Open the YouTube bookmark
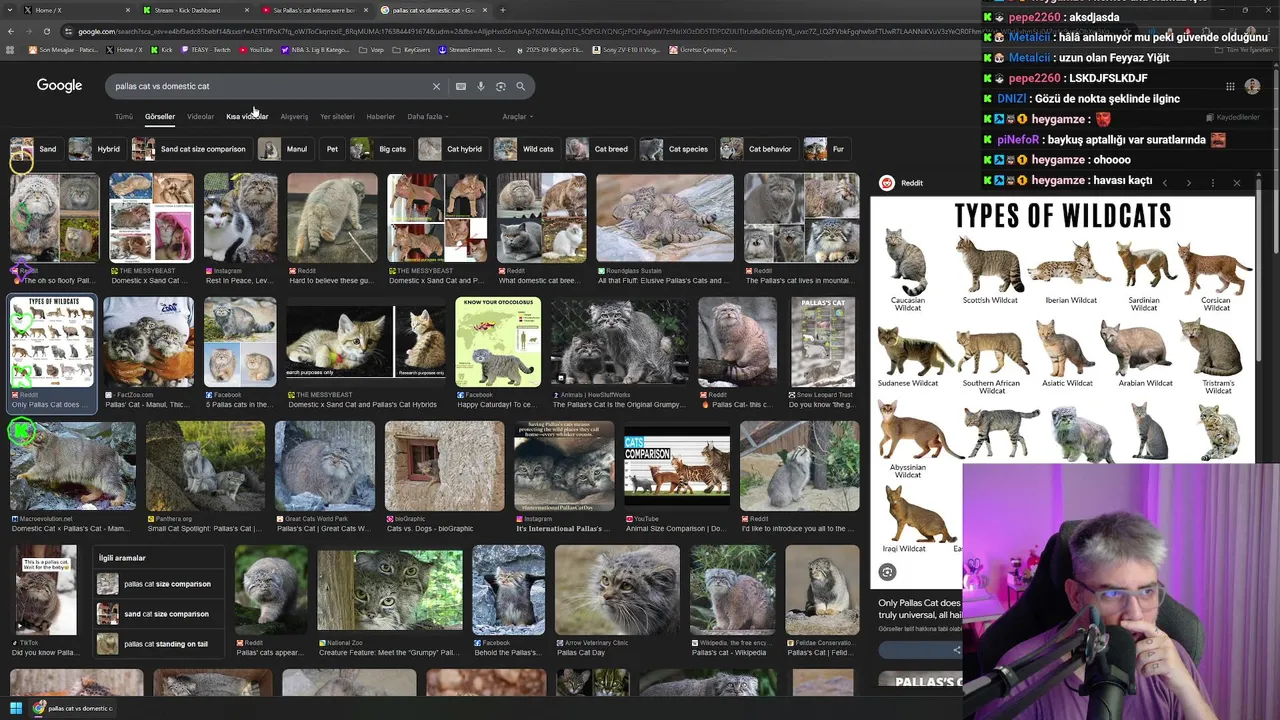The height and width of the screenshot is (720, 1280). 255,49
